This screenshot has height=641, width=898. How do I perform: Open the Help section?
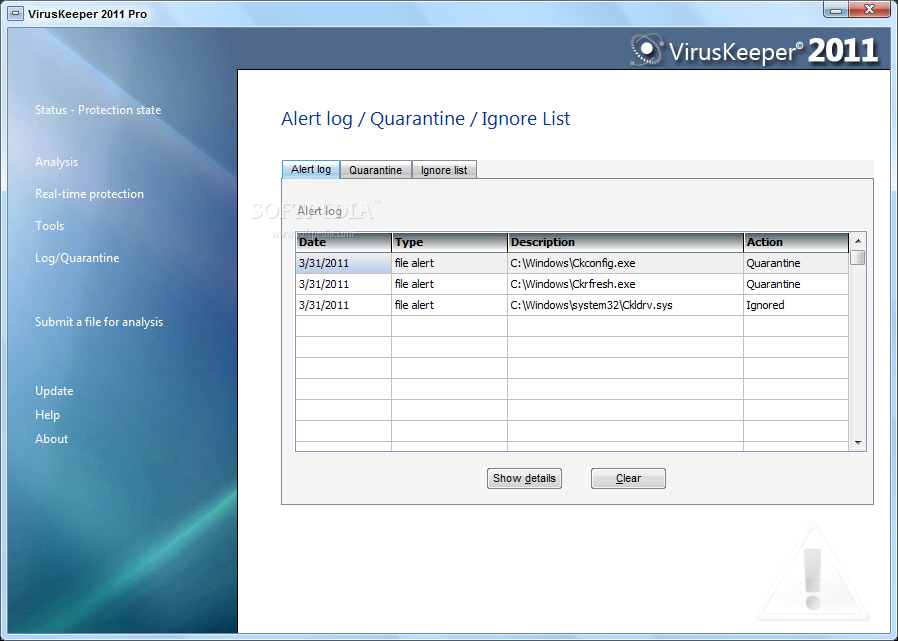click(47, 415)
